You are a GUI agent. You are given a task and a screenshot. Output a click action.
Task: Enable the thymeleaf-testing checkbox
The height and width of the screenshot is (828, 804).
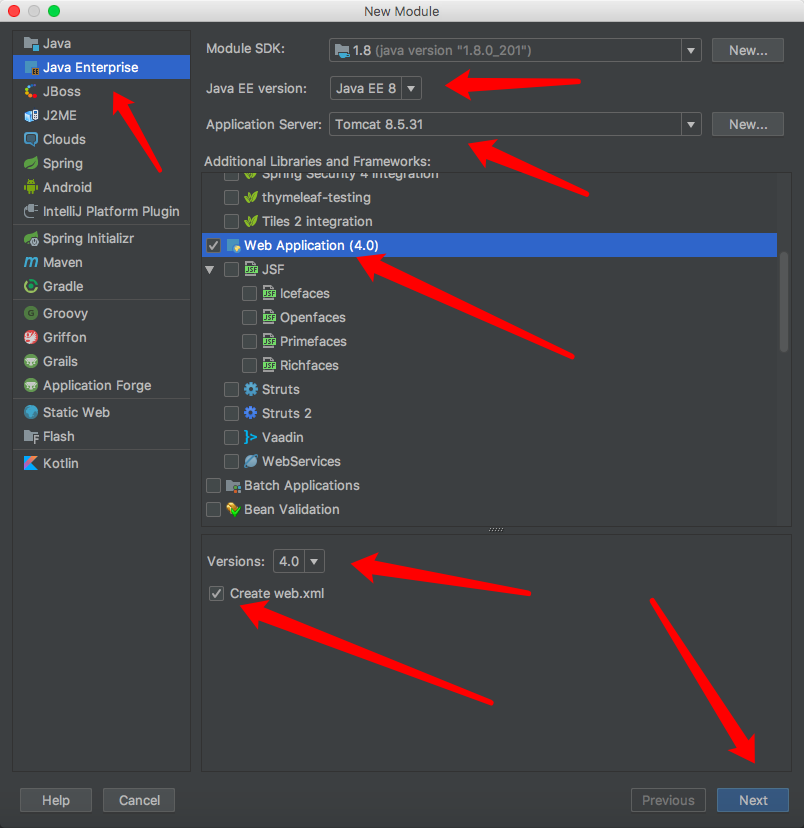[231, 197]
